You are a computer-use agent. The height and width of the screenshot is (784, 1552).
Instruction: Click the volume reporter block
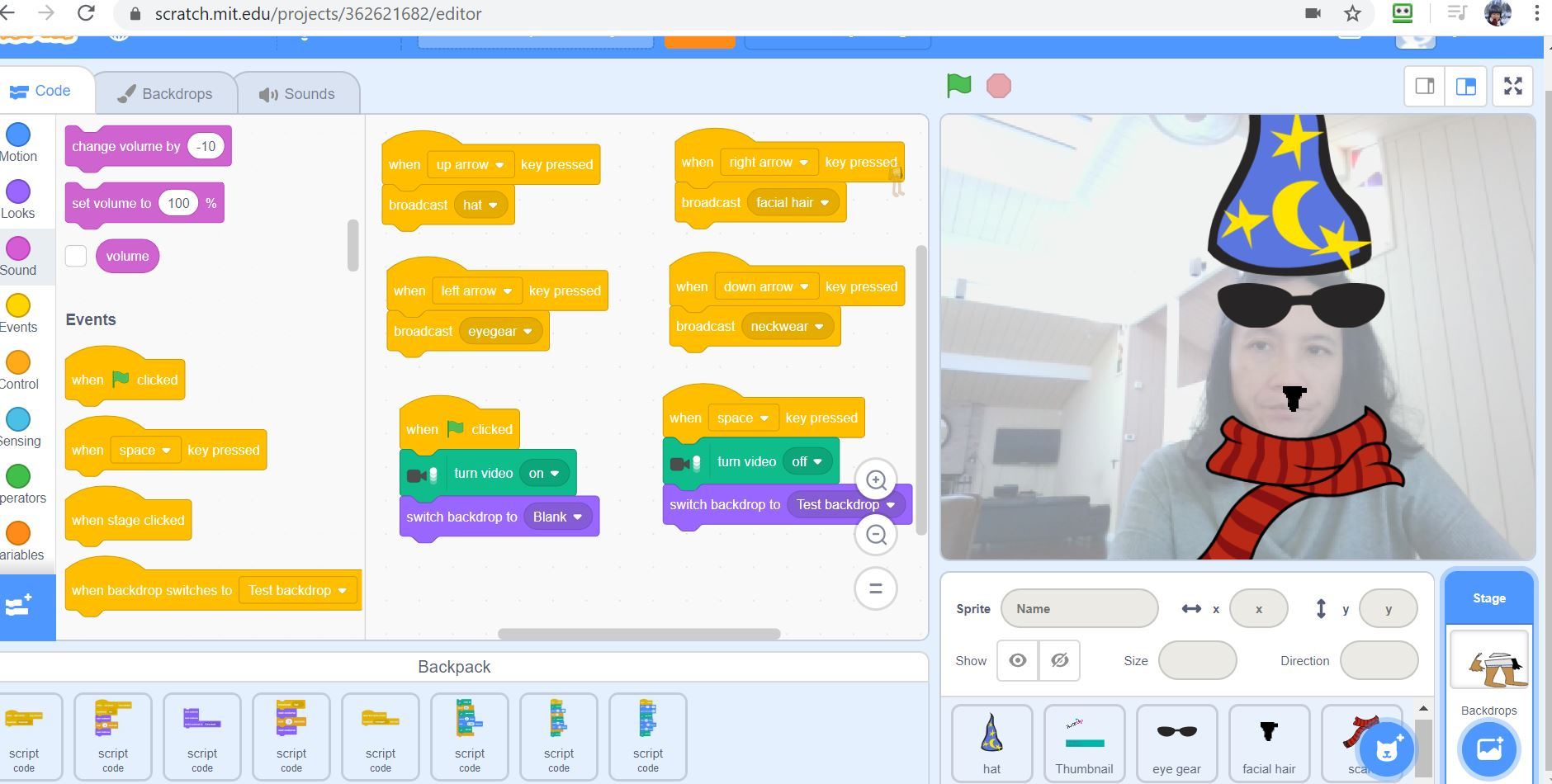127,256
